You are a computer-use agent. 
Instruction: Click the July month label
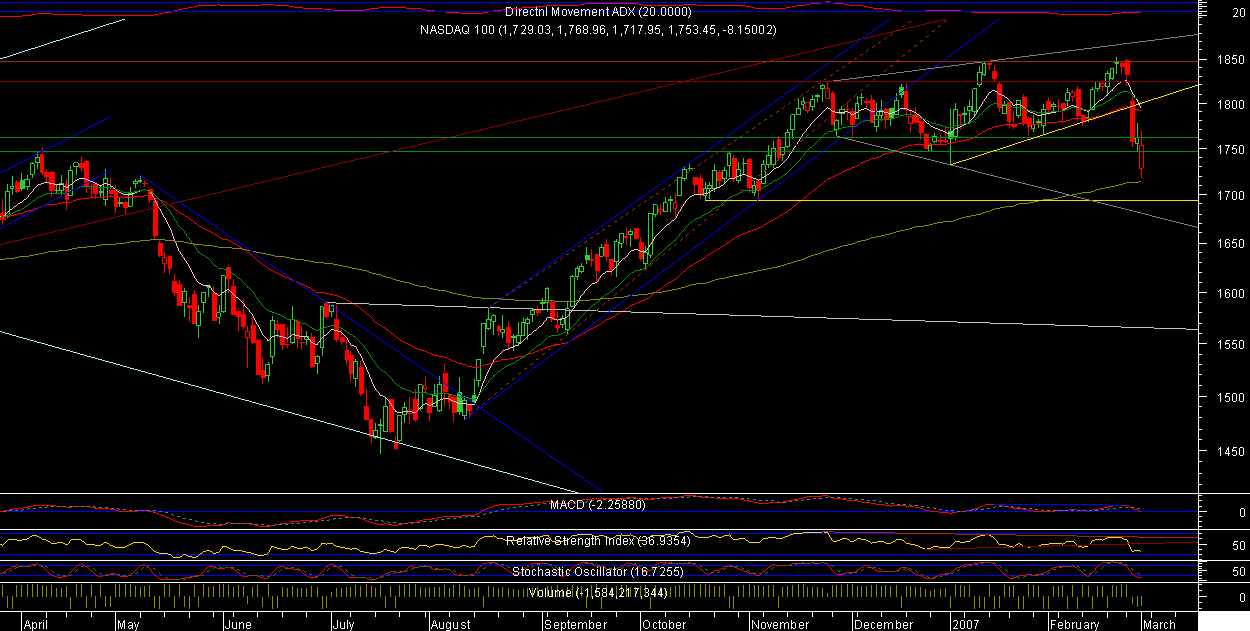343,624
